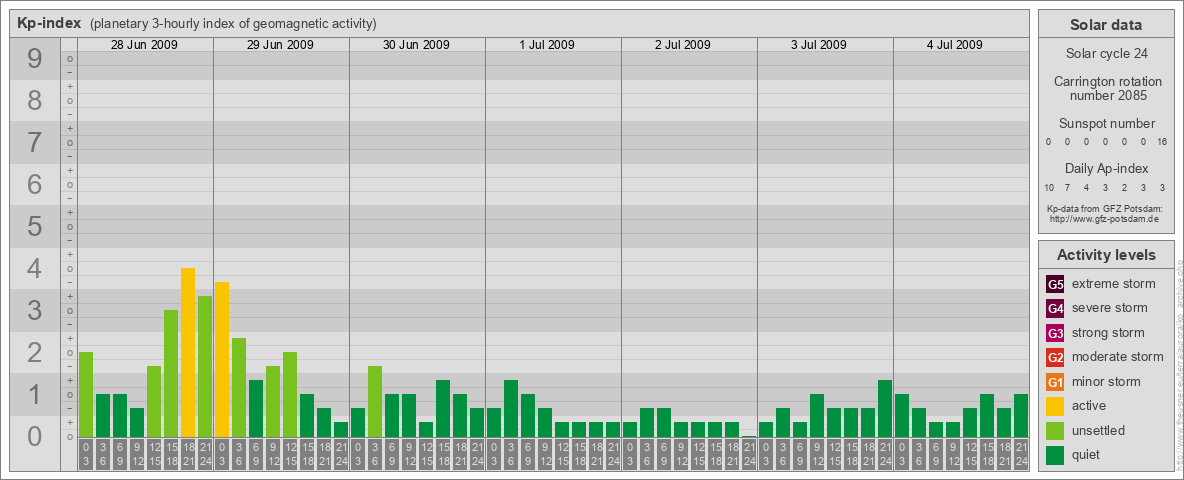The width and height of the screenshot is (1184, 480).
Task: Click the '0 3' time label under 28 Jun
Action: [86, 455]
